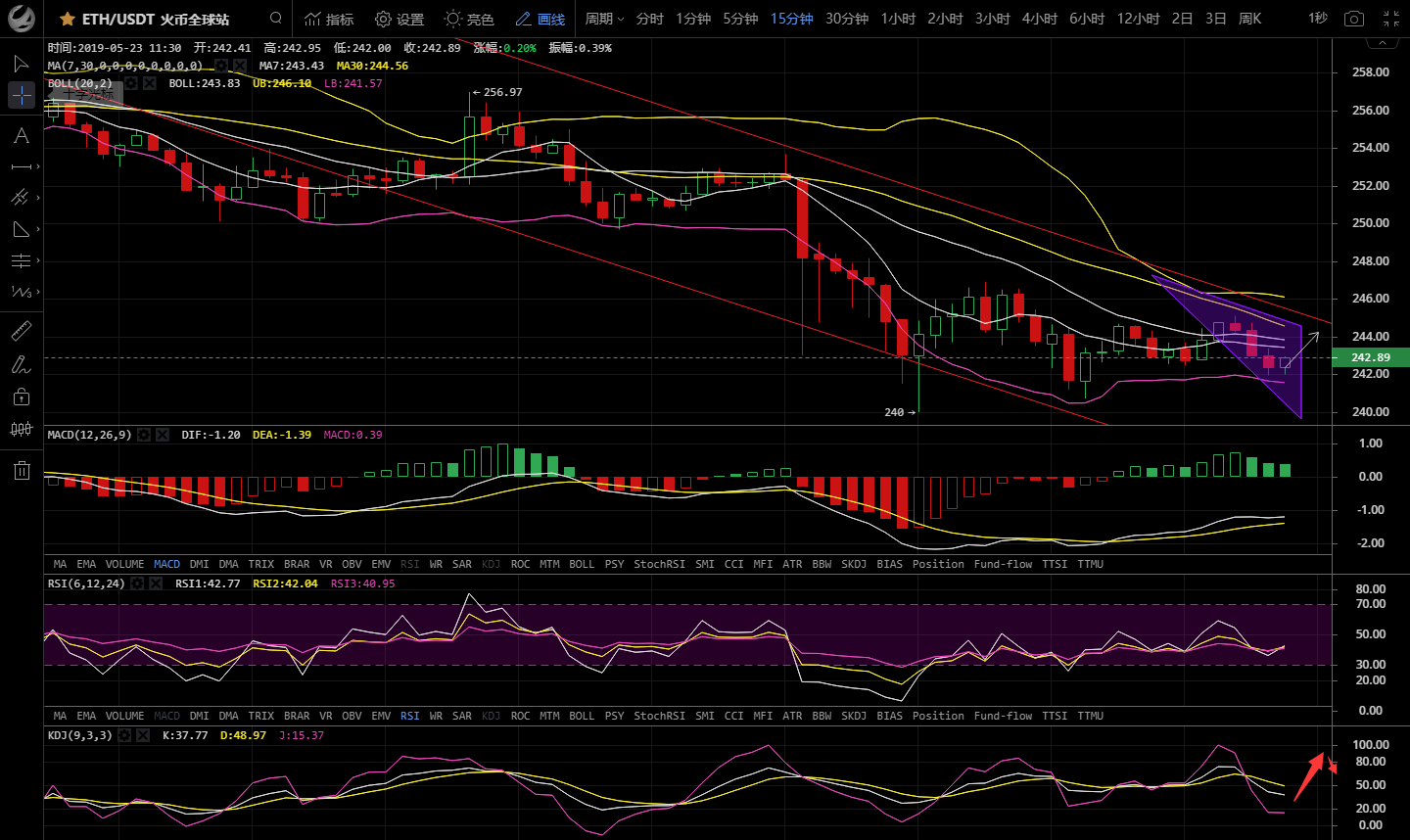Expand the Fibonacci tool options arrow
The width and height of the screenshot is (1410, 840).
pyautogui.click(x=38, y=260)
